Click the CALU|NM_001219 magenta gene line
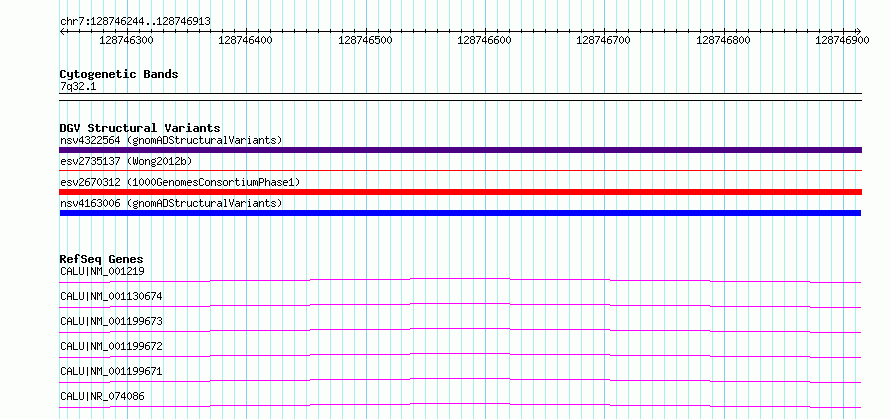The height and width of the screenshot is (419, 890). (x=460, y=280)
